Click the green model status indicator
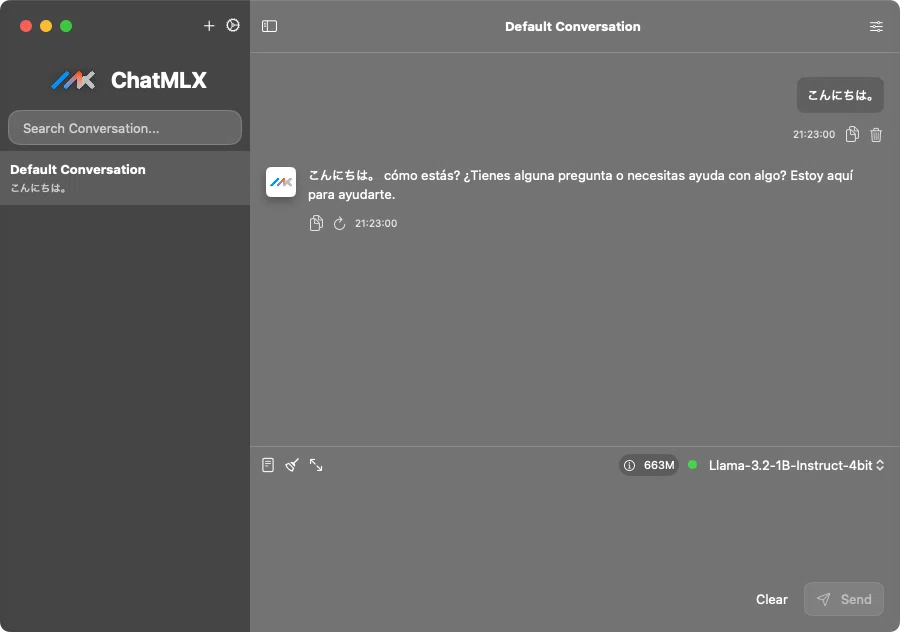 (x=693, y=465)
